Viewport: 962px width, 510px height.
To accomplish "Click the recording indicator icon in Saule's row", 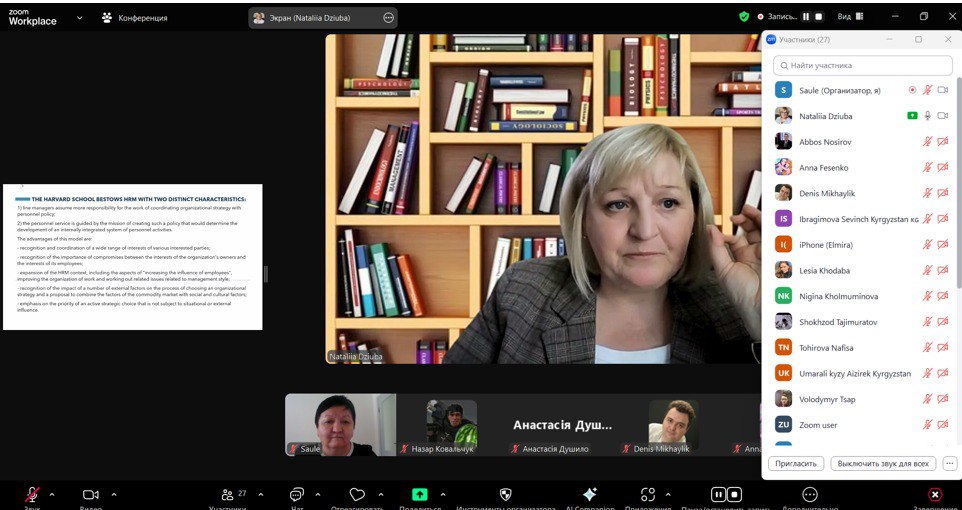I will [912, 90].
